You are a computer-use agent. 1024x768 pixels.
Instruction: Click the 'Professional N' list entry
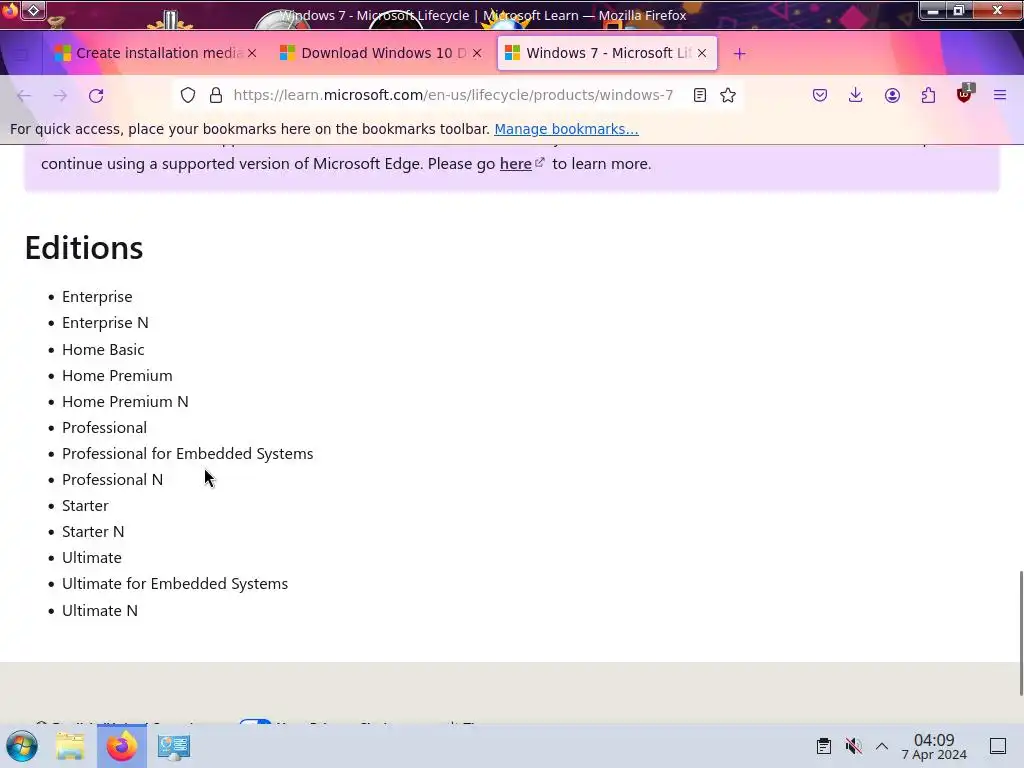tap(112, 480)
